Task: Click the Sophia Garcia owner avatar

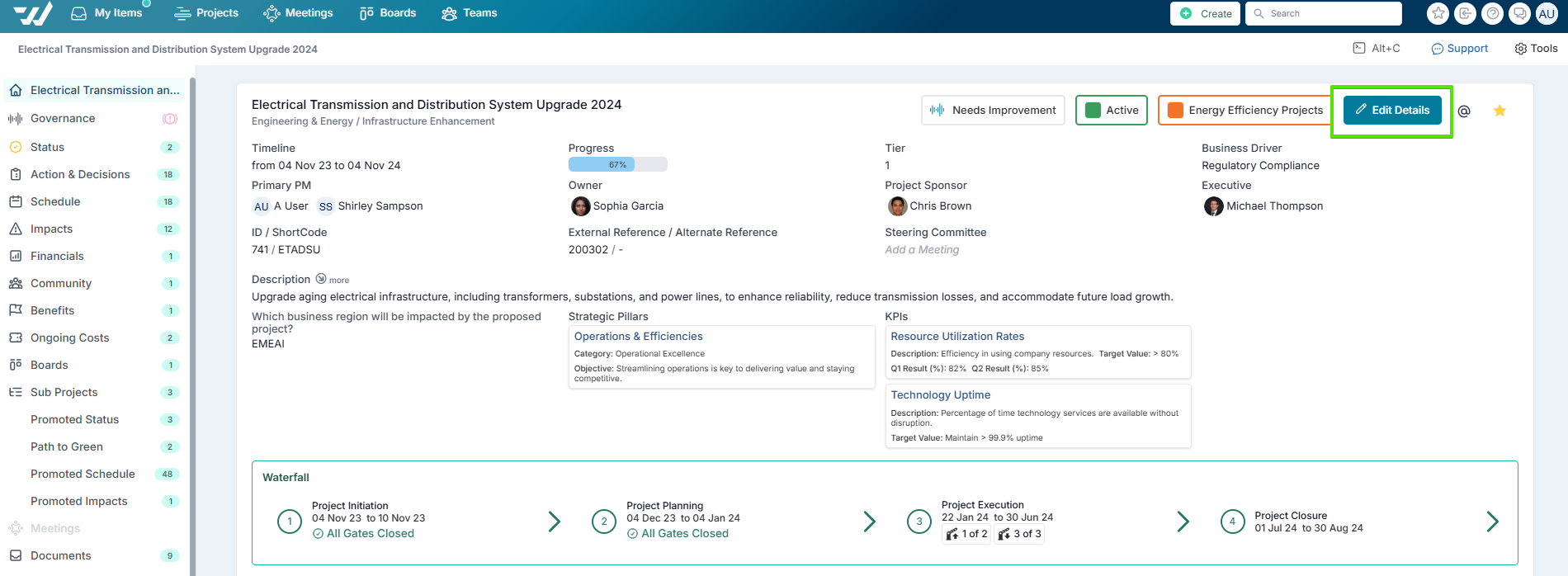Action: coord(580,206)
